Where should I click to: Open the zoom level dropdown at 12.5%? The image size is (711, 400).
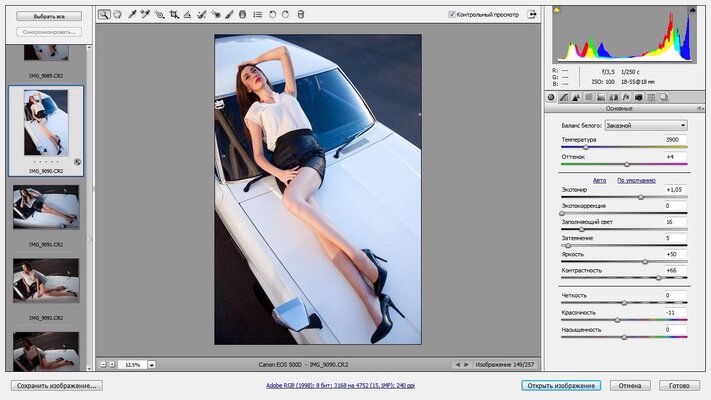[151, 365]
